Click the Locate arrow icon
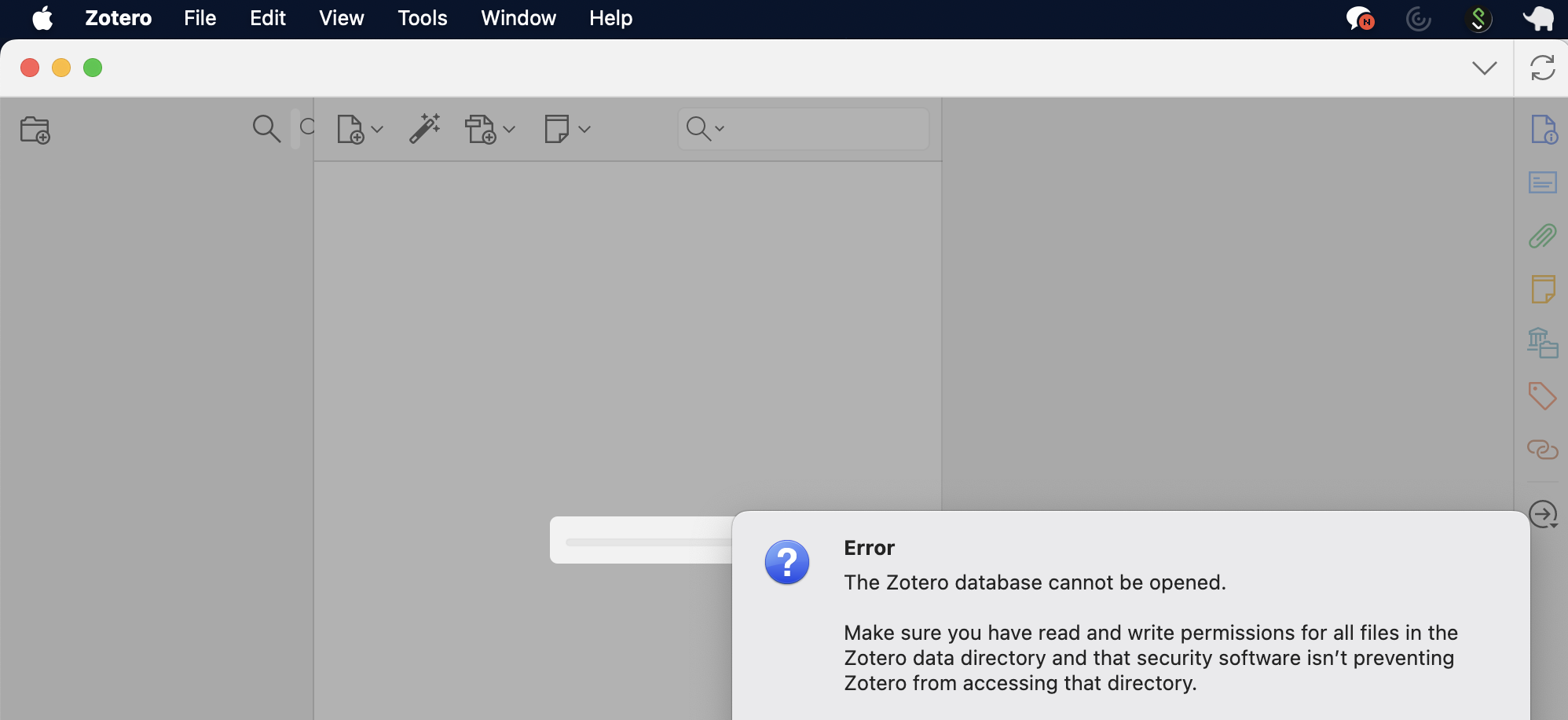 pyautogui.click(x=1544, y=515)
